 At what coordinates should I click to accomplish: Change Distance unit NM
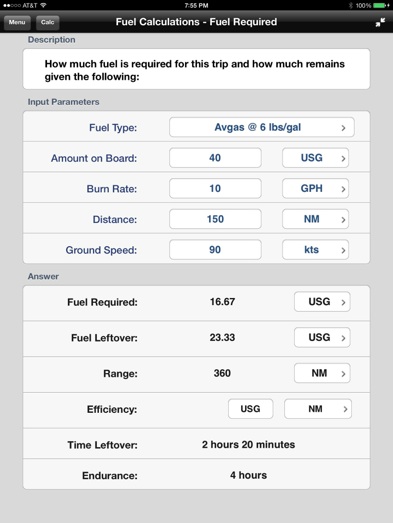coord(315,219)
